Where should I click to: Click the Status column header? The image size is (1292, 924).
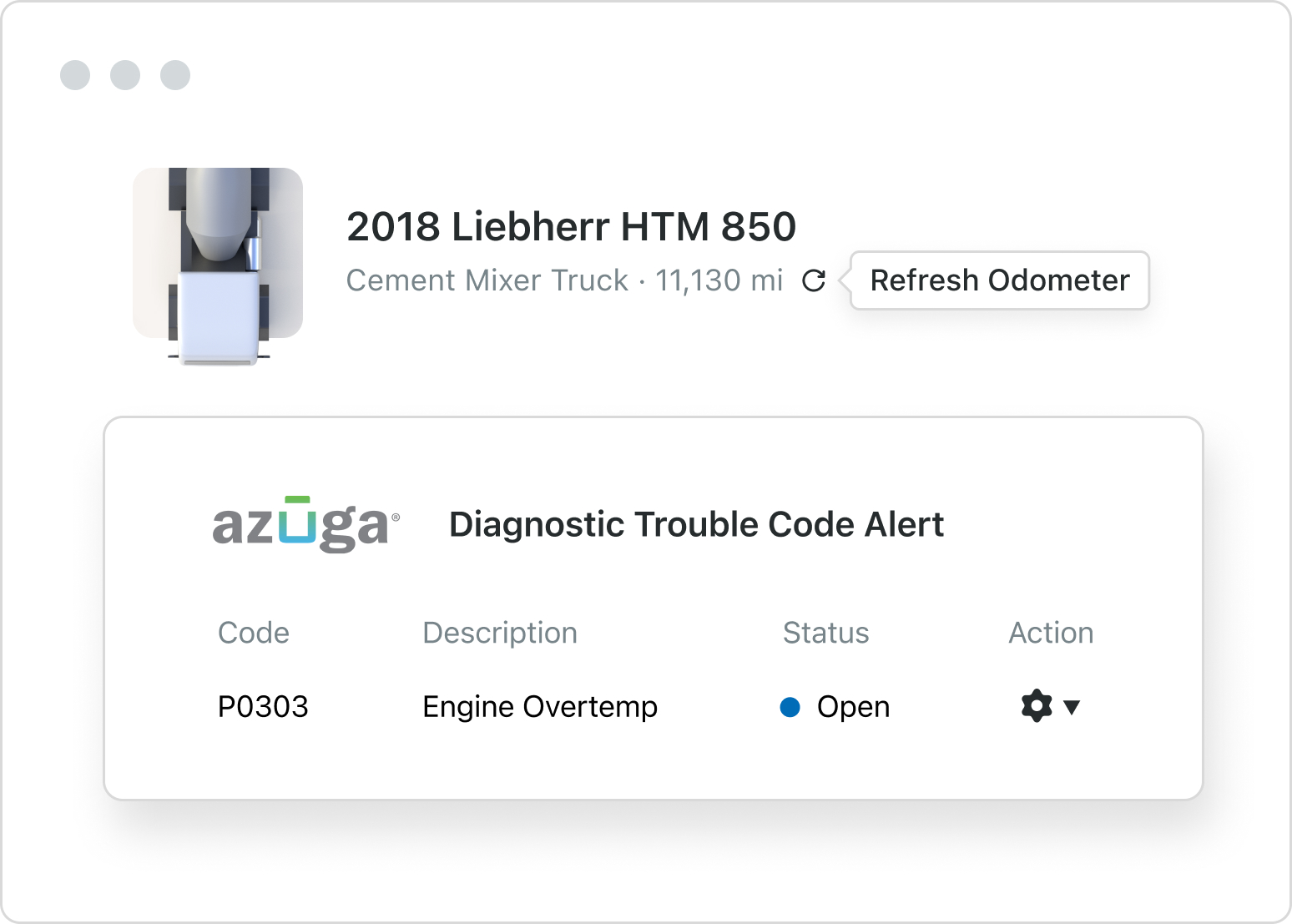(825, 633)
